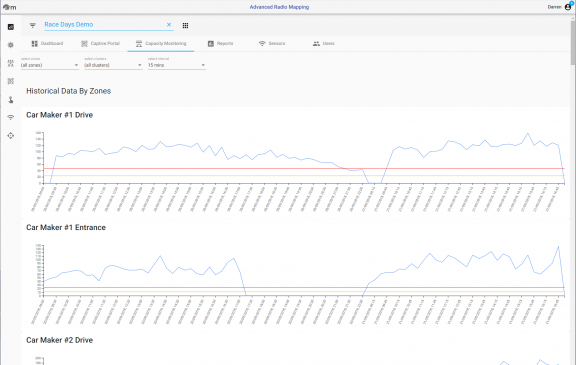Click the Car Maker #2 Drive chart title
This screenshot has height=365, width=576.
[60, 340]
